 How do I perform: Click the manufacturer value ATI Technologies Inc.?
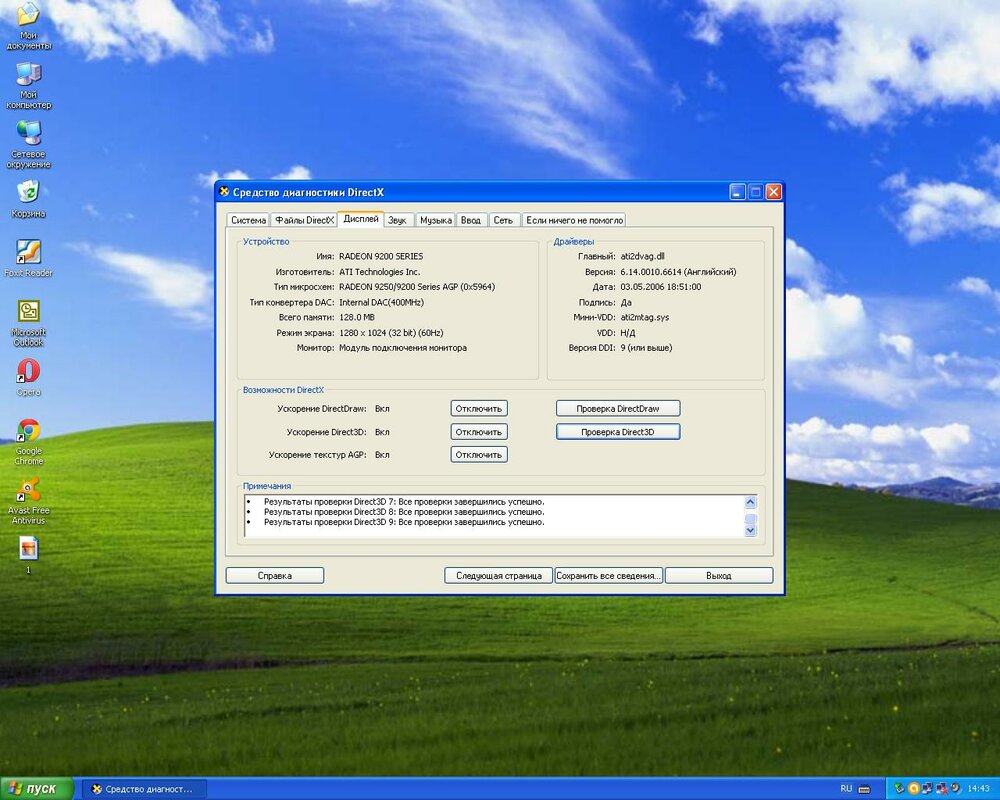click(x=379, y=272)
